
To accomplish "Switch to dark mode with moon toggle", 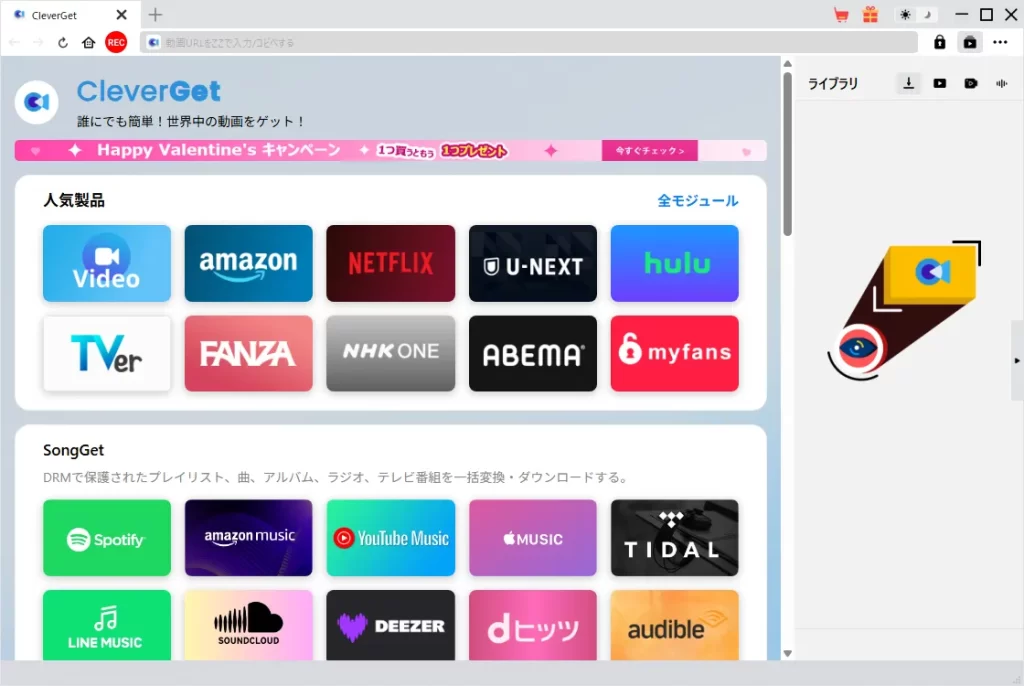I will click(927, 15).
